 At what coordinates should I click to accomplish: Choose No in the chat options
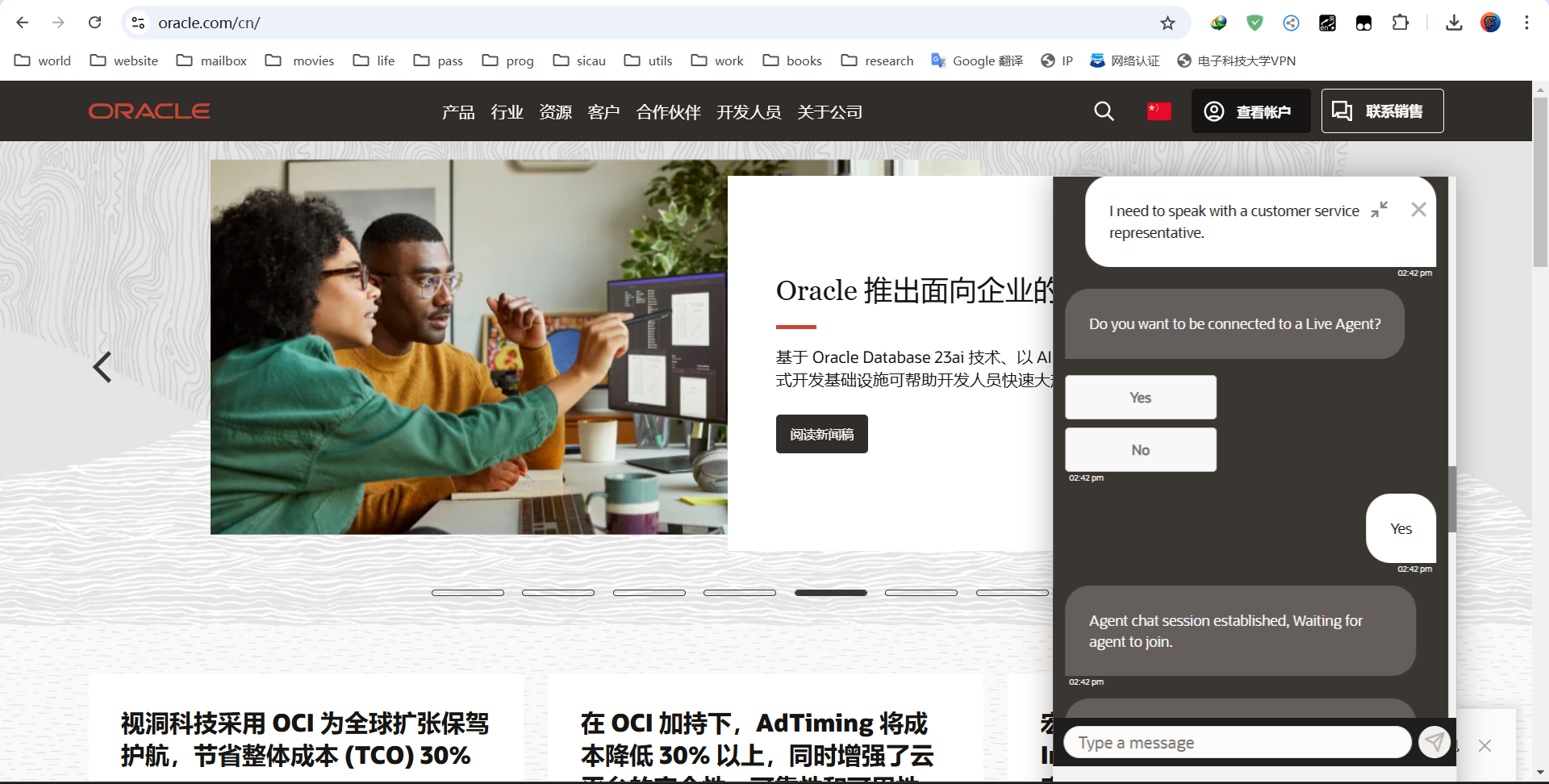[1140, 449]
